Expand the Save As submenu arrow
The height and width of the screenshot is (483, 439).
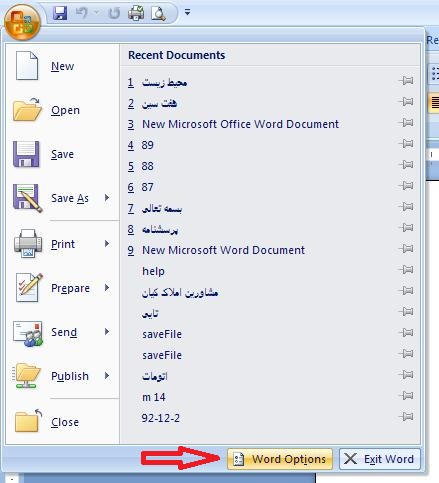click(107, 198)
